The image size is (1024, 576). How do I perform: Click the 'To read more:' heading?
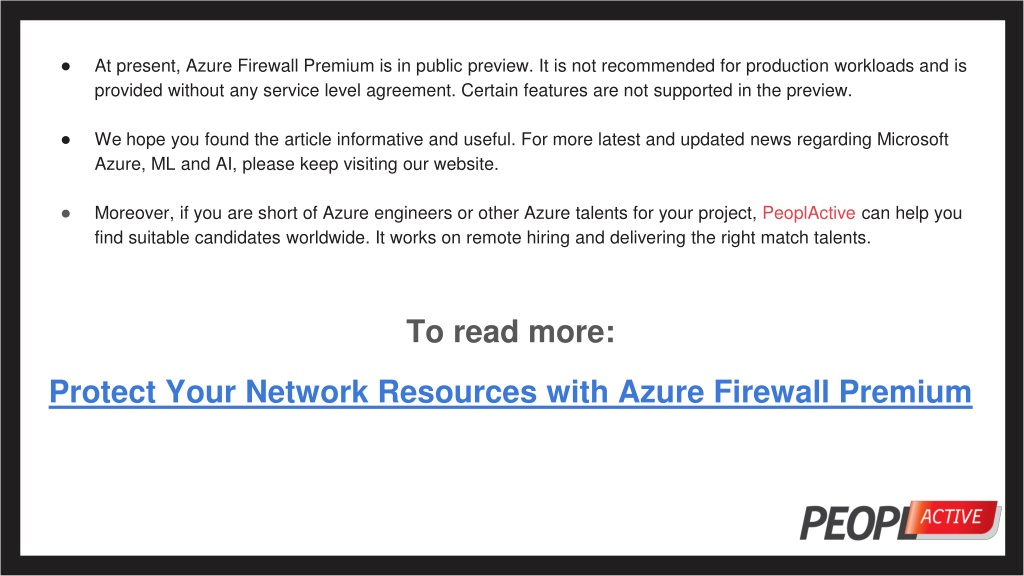point(511,332)
